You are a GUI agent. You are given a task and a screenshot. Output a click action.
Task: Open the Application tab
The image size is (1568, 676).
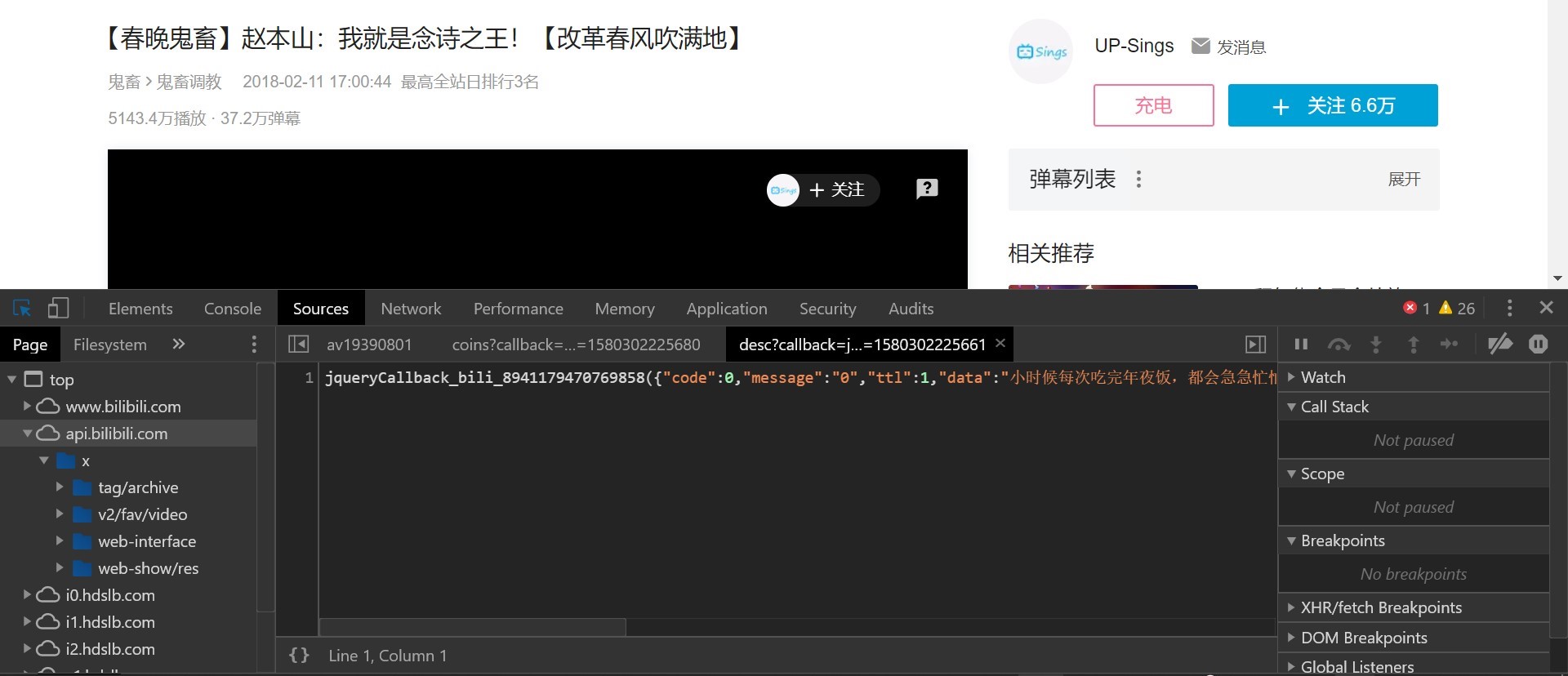pos(727,309)
